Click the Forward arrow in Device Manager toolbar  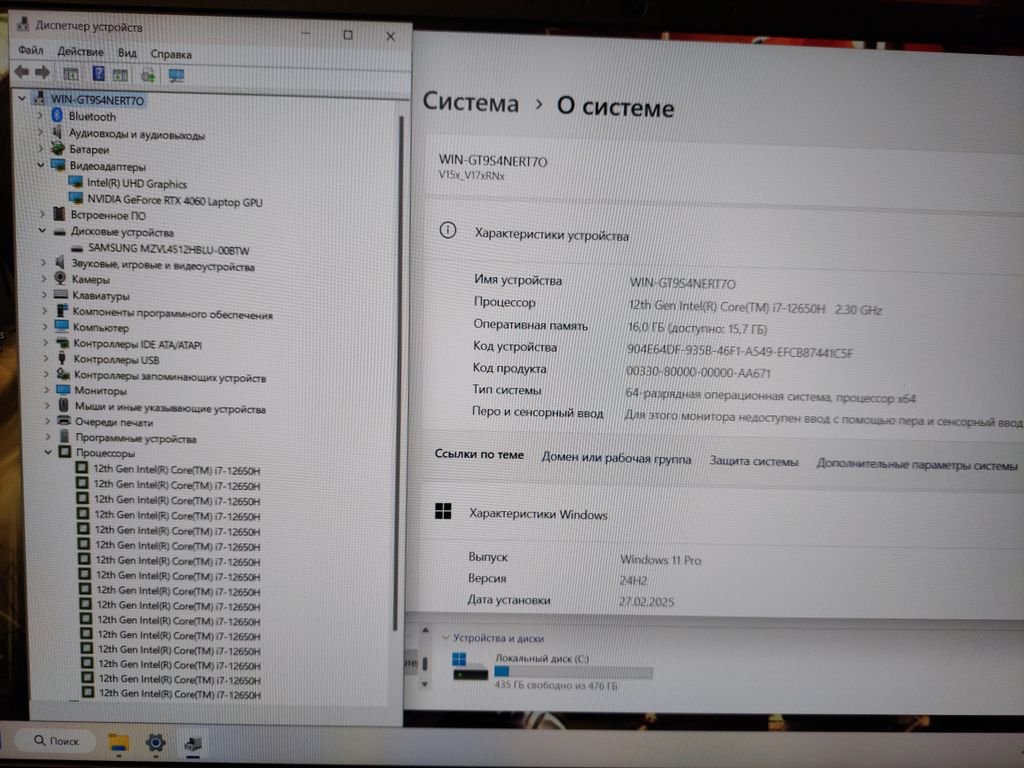42,73
